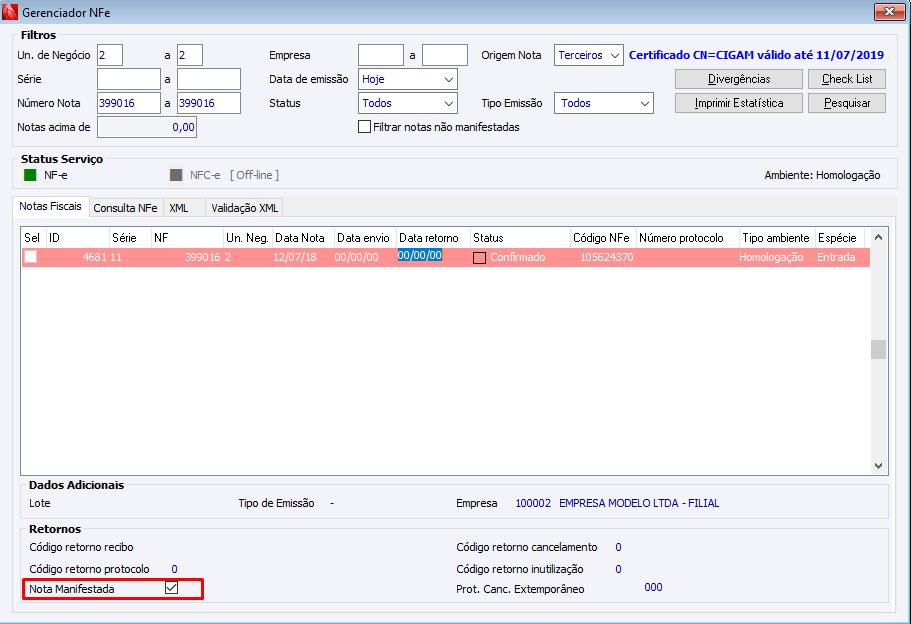The width and height of the screenshot is (911, 624).
Task: Click the Check List button
Action: tap(847, 79)
